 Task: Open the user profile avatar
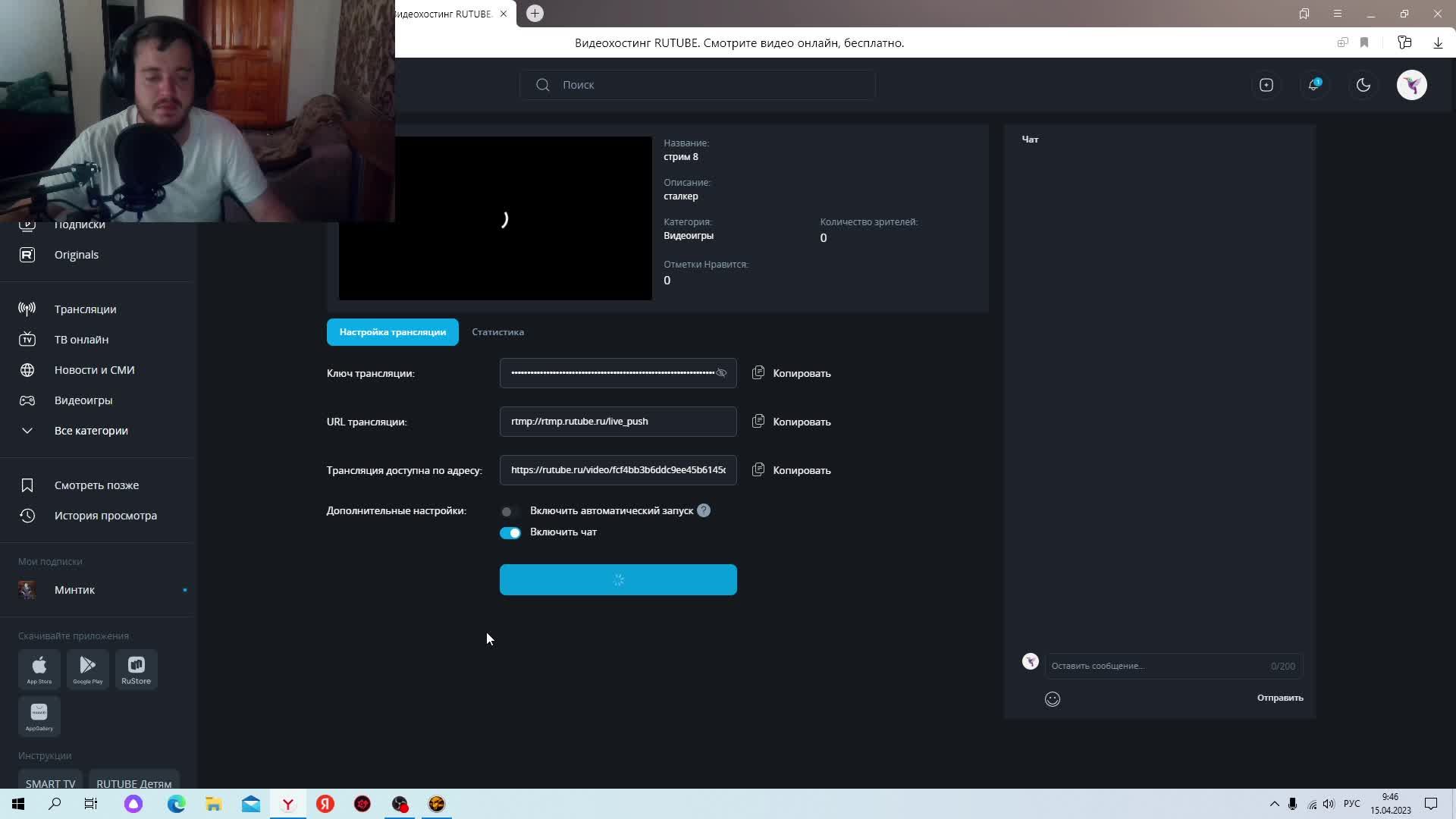point(1411,85)
